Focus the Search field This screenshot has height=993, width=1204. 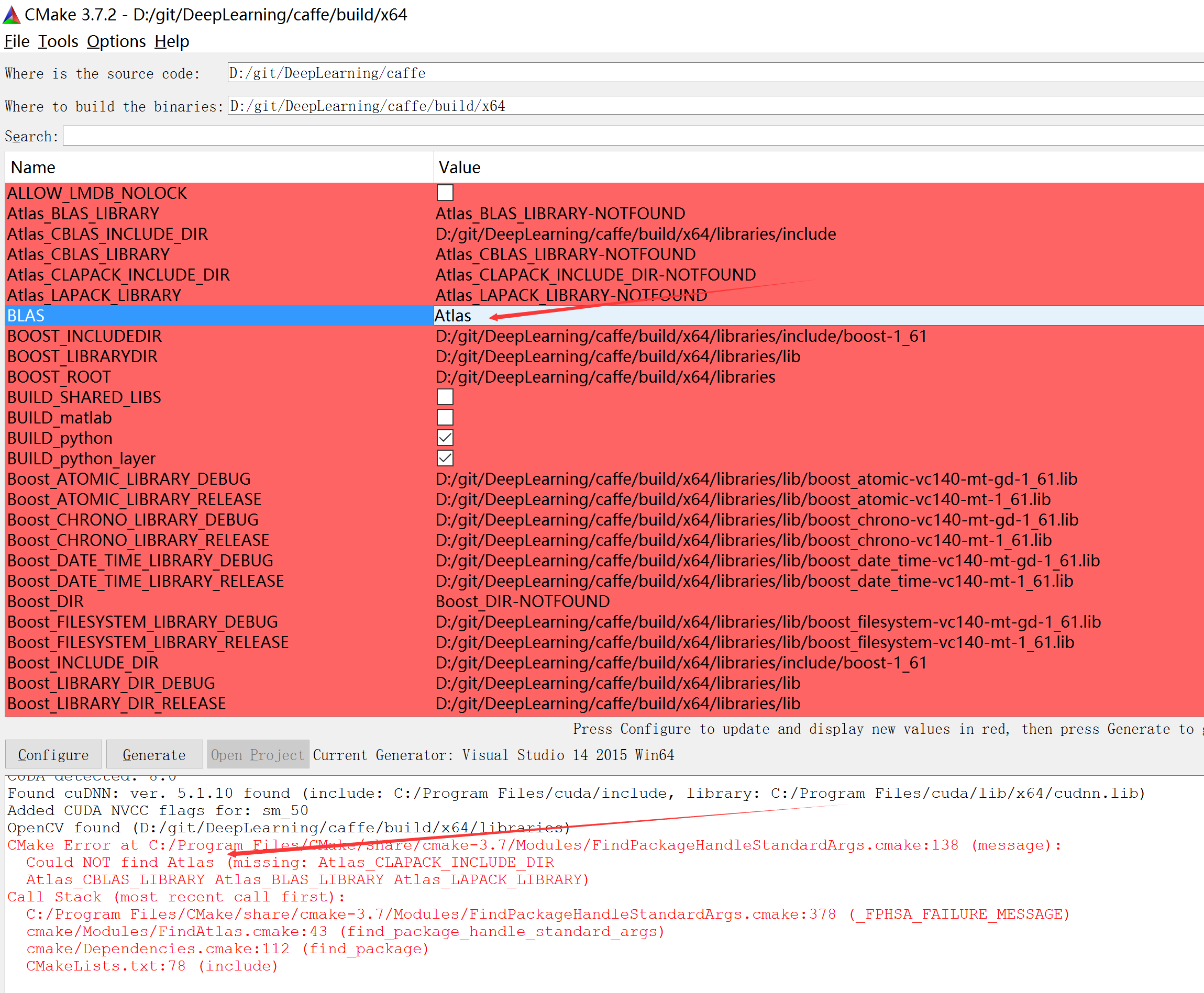(x=633, y=136)
